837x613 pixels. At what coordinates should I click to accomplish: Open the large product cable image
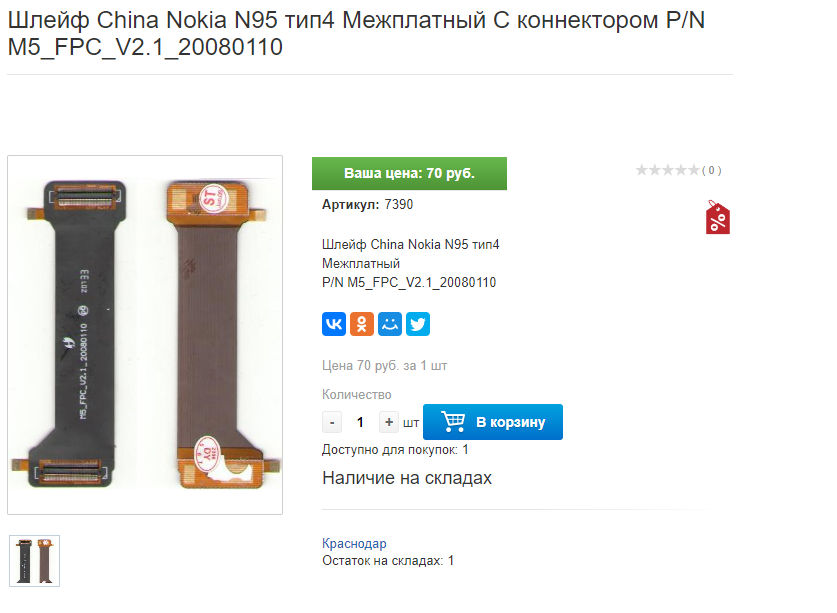pos(145,335)
